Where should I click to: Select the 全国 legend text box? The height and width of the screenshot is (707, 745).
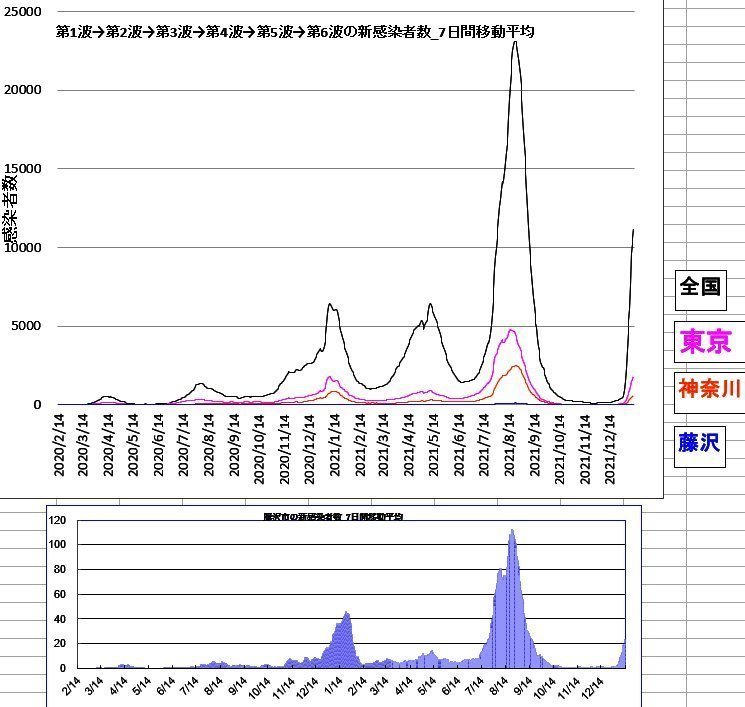pyautogui.click(x=700, y=290)
